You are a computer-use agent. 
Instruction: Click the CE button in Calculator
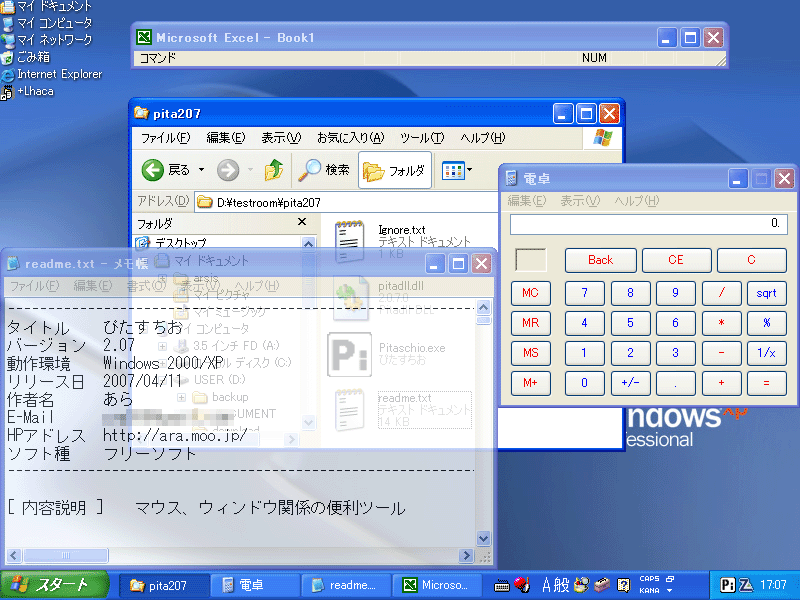coord(676,260)
